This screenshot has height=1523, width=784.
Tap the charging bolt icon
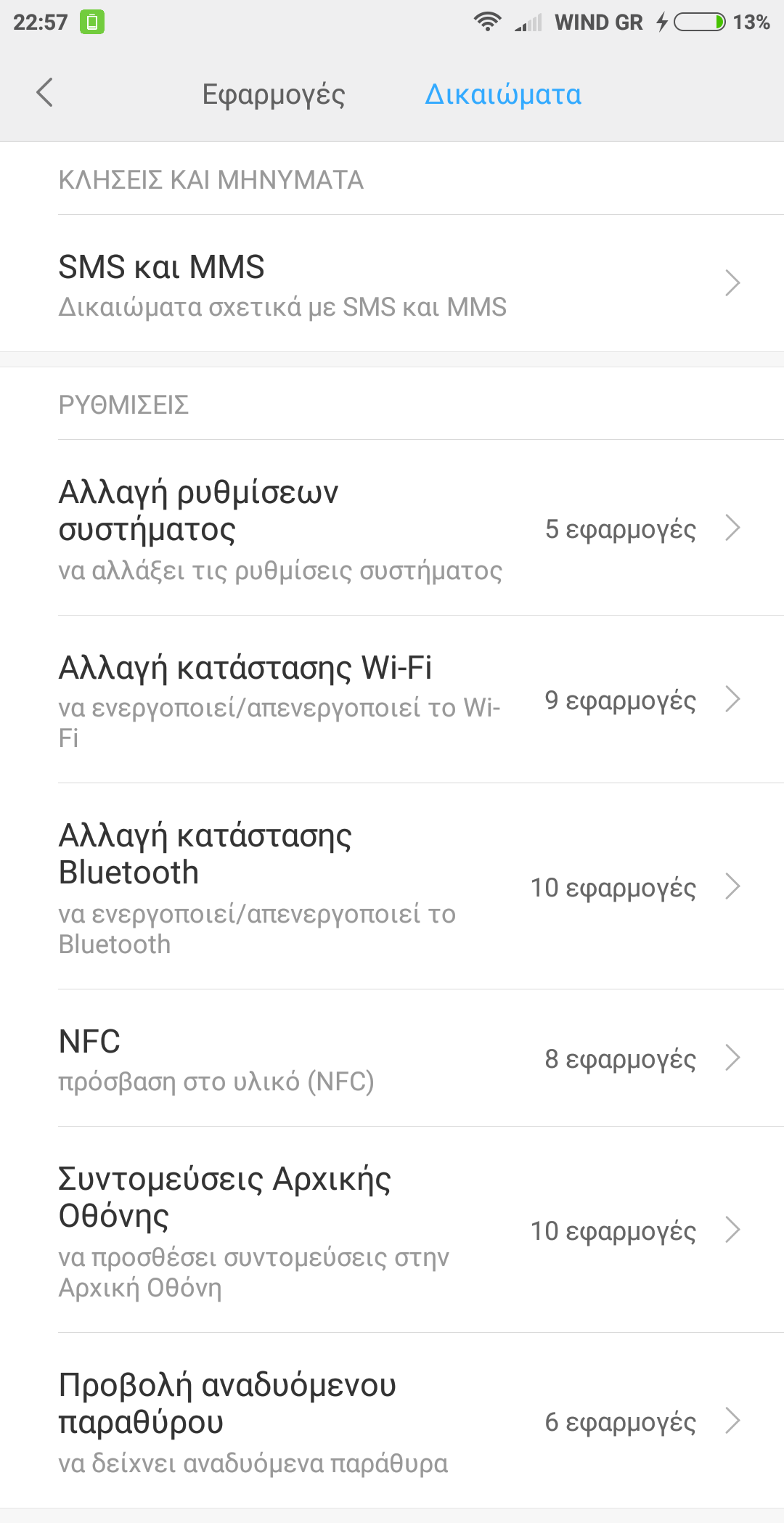(661, 22)
